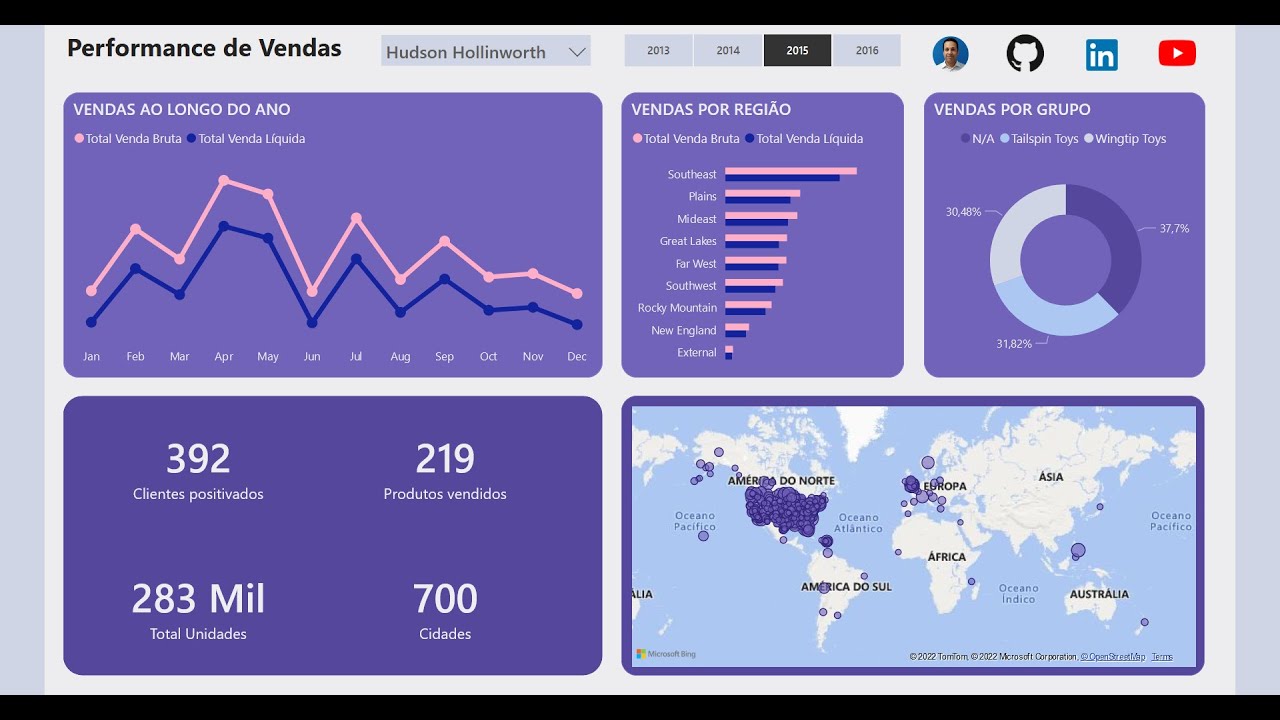The height and width of the screenshot is (720, 1280).
Task: Click the 392 Clientes positivados card
Action: pos(198,471)
